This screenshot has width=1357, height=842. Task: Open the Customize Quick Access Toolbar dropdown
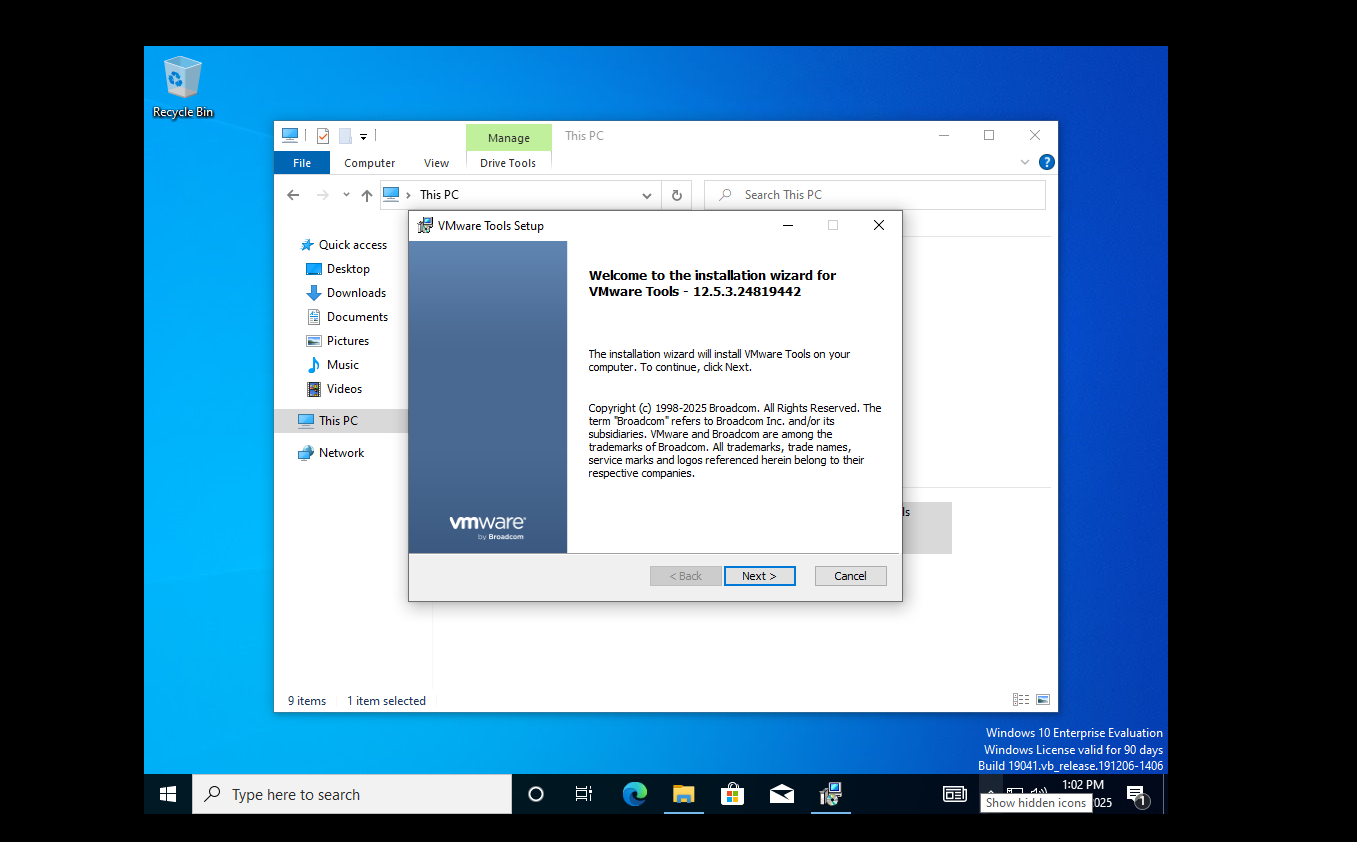[x=364, y=137]
